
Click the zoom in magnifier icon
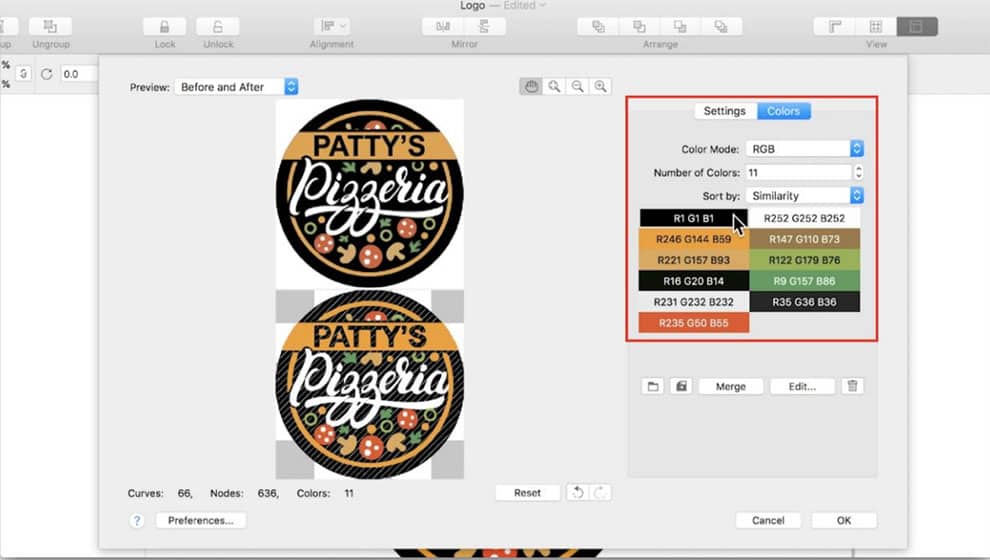click(554, 87)
